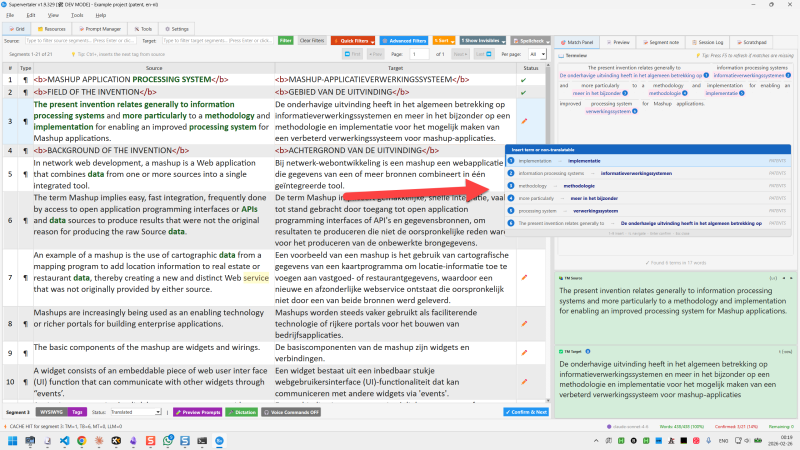
Task: Select popup term 4 'meer in het bijzonder'
Action: pyautogui.click(x=648, y=198)
